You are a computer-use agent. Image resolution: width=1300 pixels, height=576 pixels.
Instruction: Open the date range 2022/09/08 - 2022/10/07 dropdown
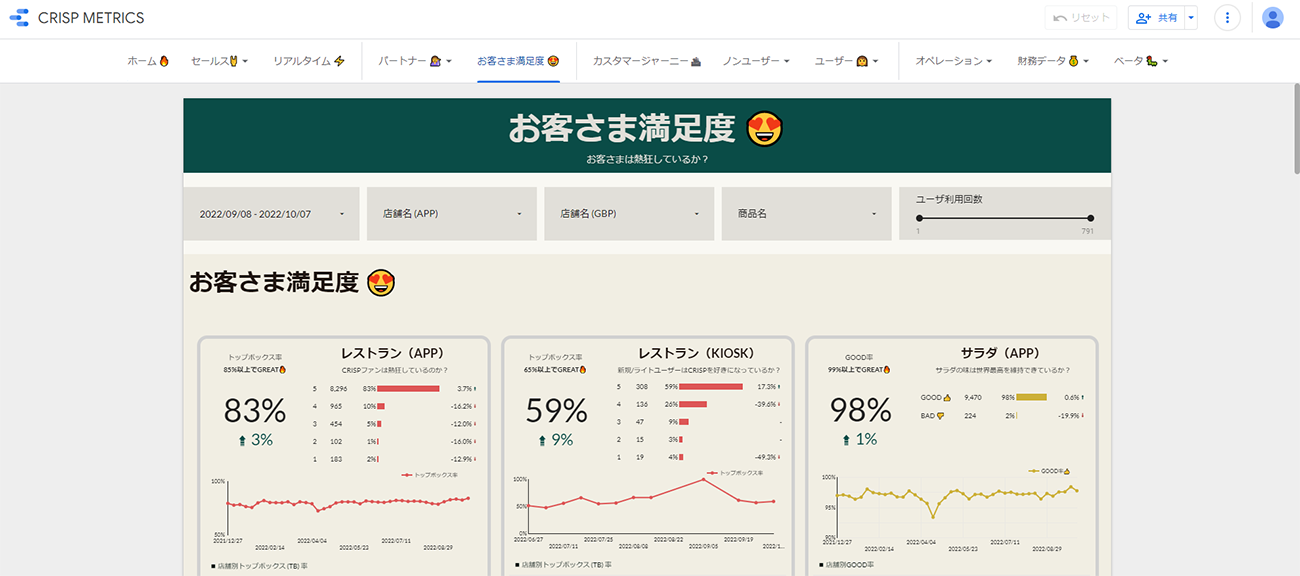[271, 214]
